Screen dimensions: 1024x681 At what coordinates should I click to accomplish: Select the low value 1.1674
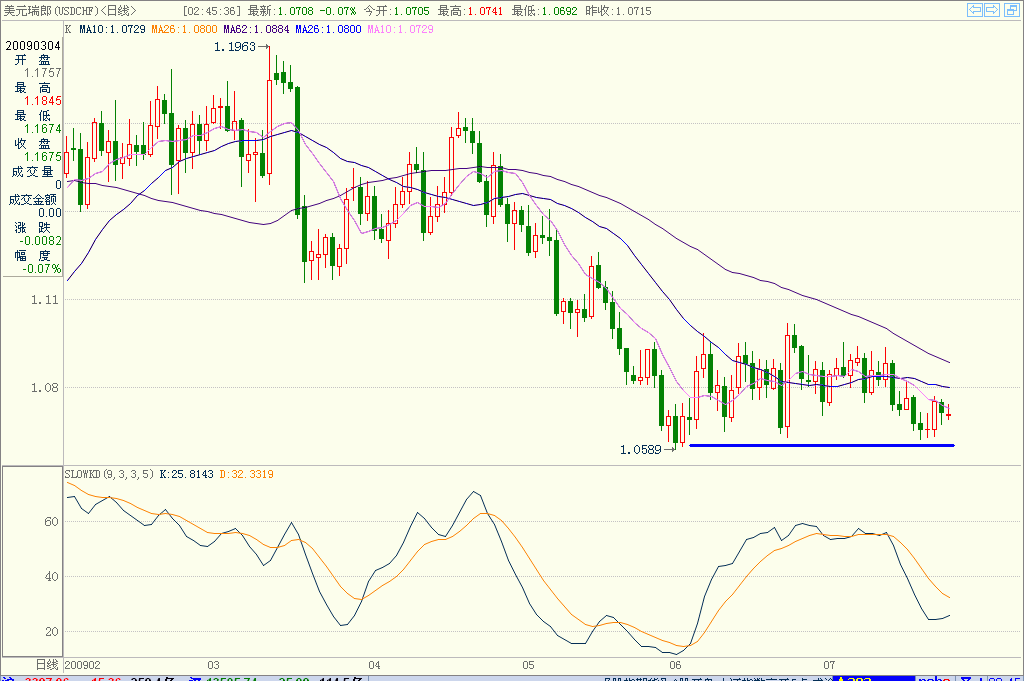[42, 129]
